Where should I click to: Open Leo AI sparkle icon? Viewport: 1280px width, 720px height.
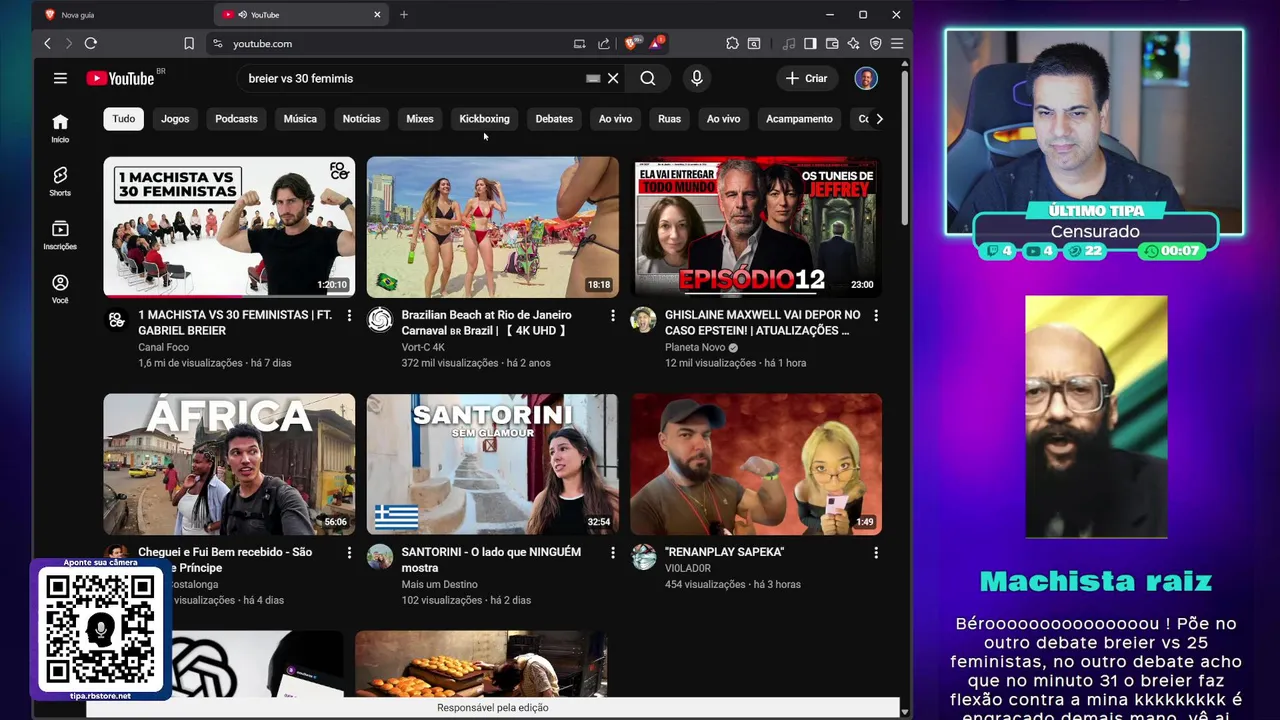[x=853, y=43]
